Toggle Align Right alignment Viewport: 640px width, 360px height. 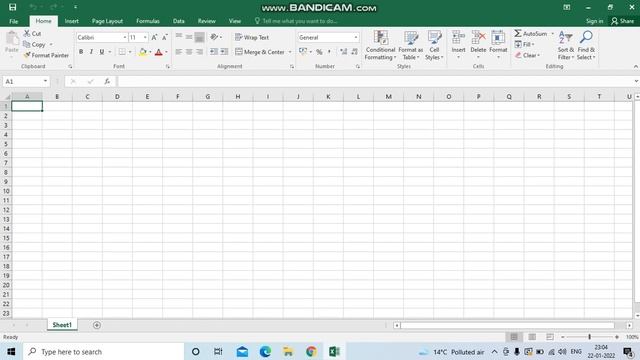click(199, 52)
